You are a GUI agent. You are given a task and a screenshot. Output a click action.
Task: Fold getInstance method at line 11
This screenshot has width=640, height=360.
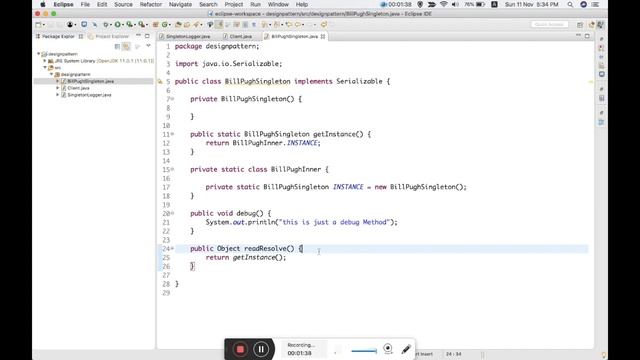(x=172, y=134)
